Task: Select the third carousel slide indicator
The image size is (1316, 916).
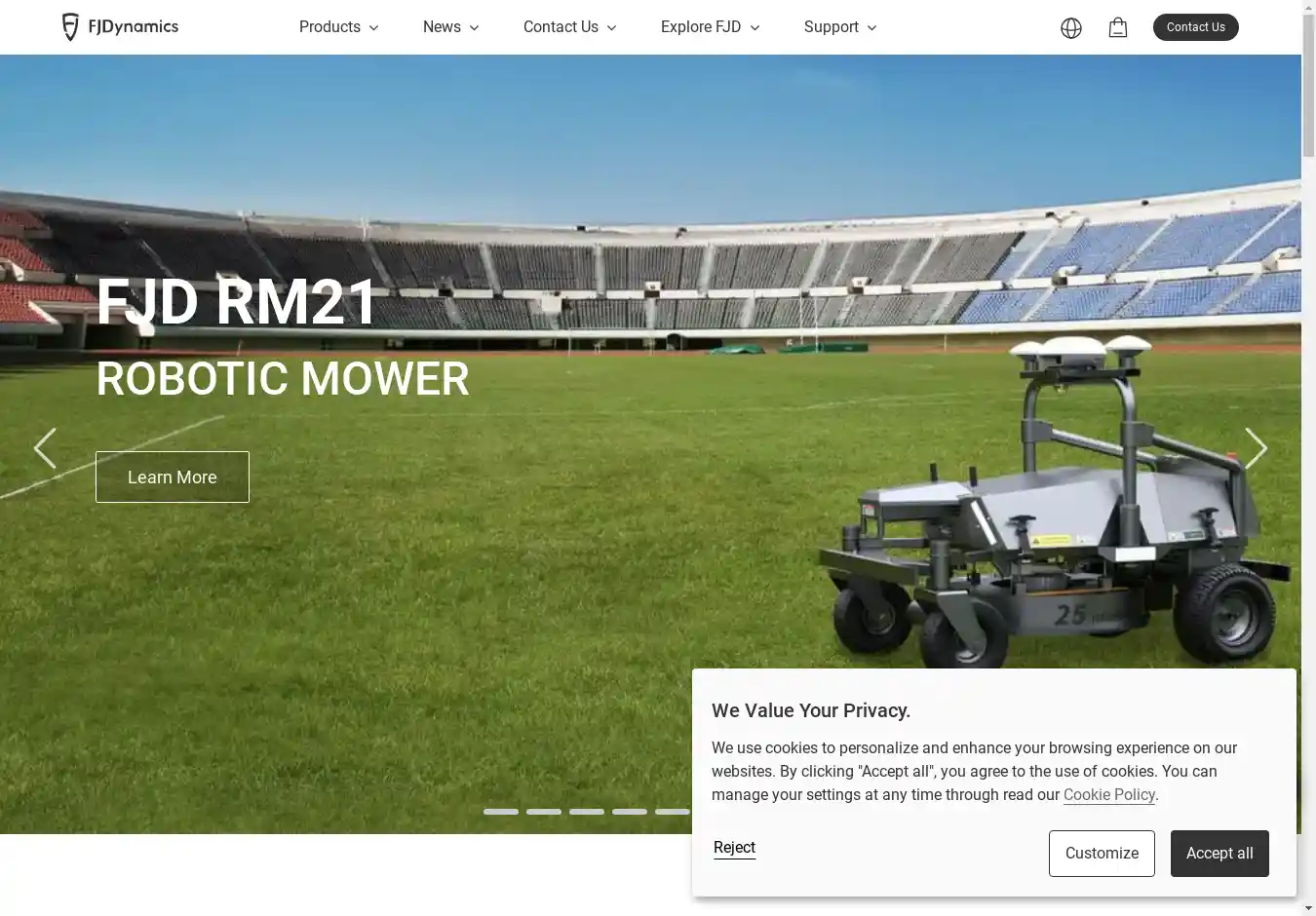Action: (x=587, y=812)
